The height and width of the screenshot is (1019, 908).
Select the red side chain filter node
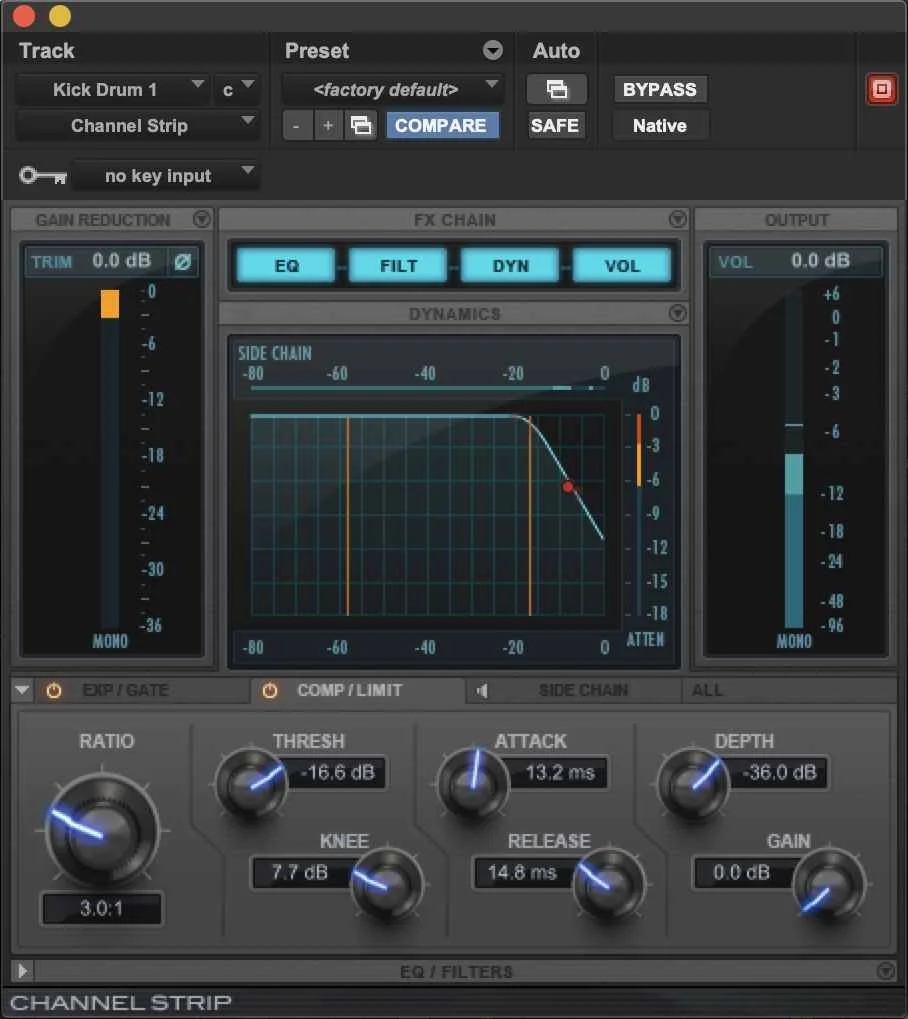[568, 487]
